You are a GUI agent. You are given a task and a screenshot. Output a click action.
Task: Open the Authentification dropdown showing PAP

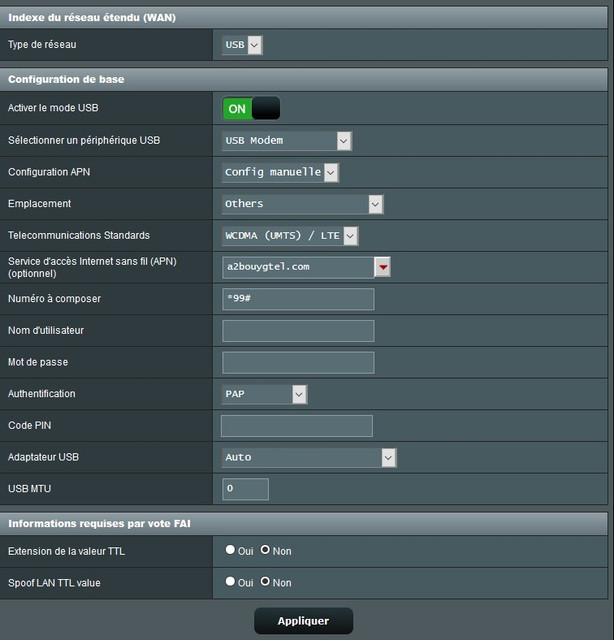tap(264, 394)
